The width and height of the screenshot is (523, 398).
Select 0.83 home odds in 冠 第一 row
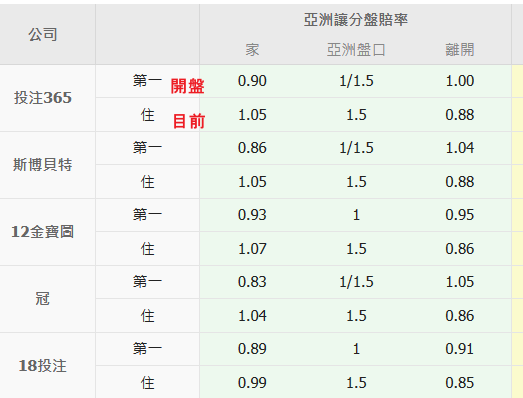(252, 282)
